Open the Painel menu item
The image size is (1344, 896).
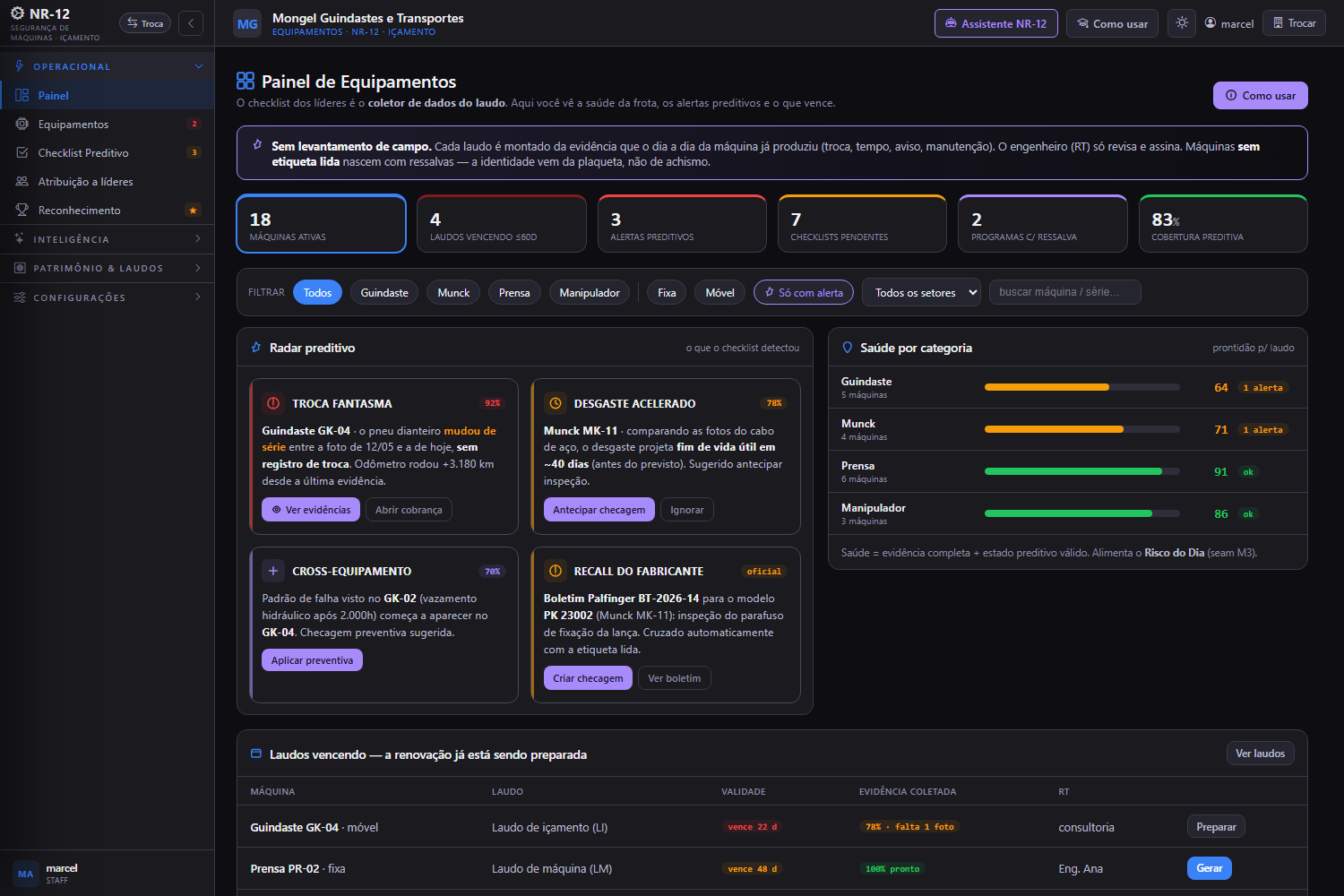[108, 95]
